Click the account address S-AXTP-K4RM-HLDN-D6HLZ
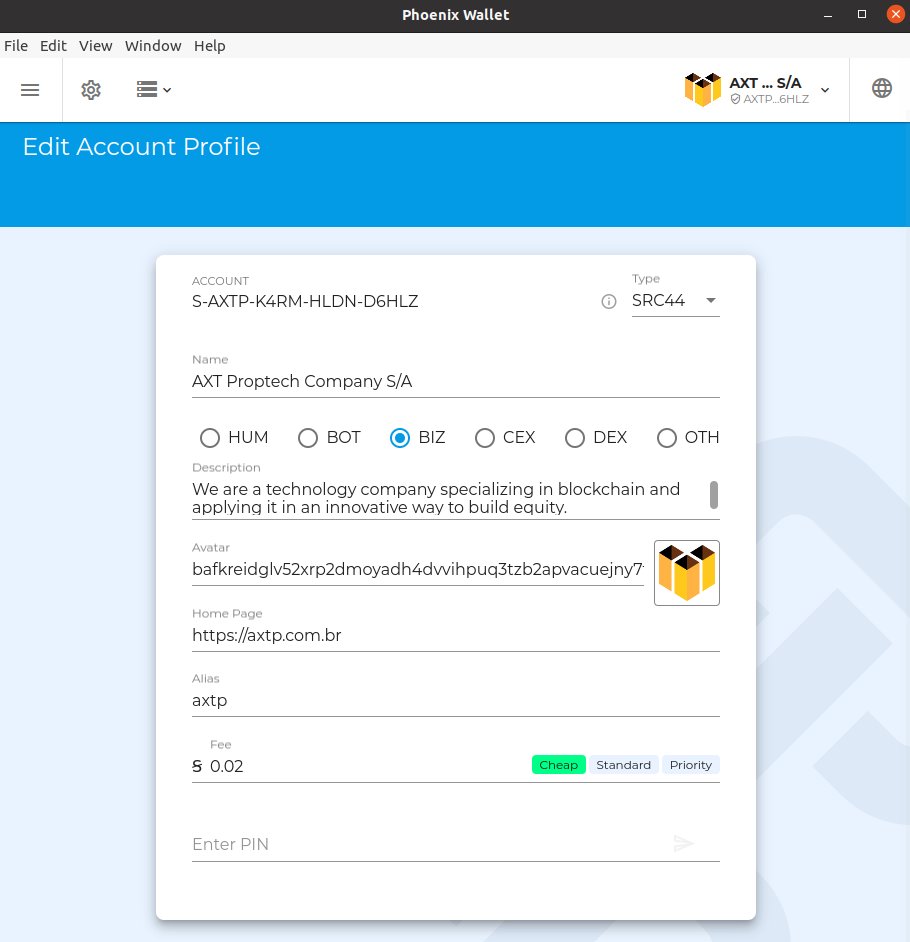The height and width of the screenshot is (942, 910). click(305, 302)
